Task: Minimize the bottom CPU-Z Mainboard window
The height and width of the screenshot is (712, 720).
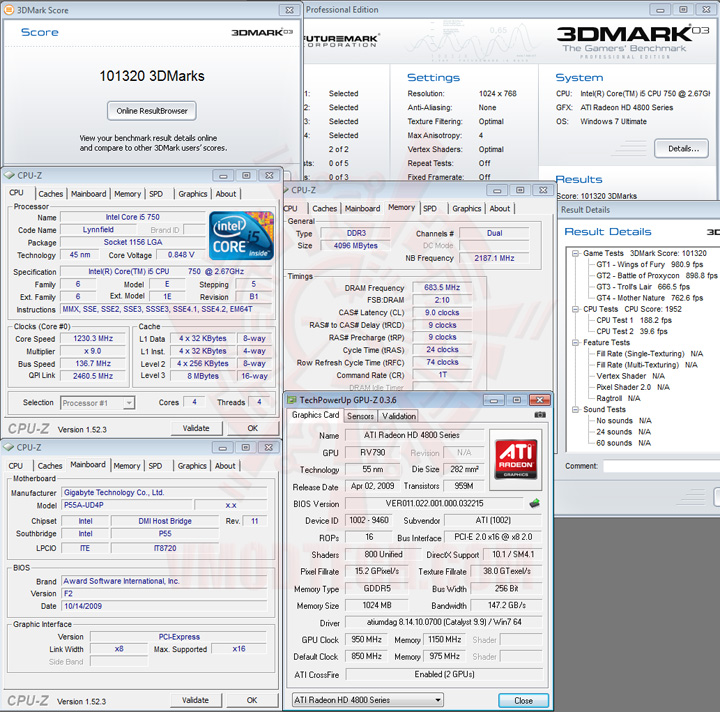Action: [x=223, y=448]
